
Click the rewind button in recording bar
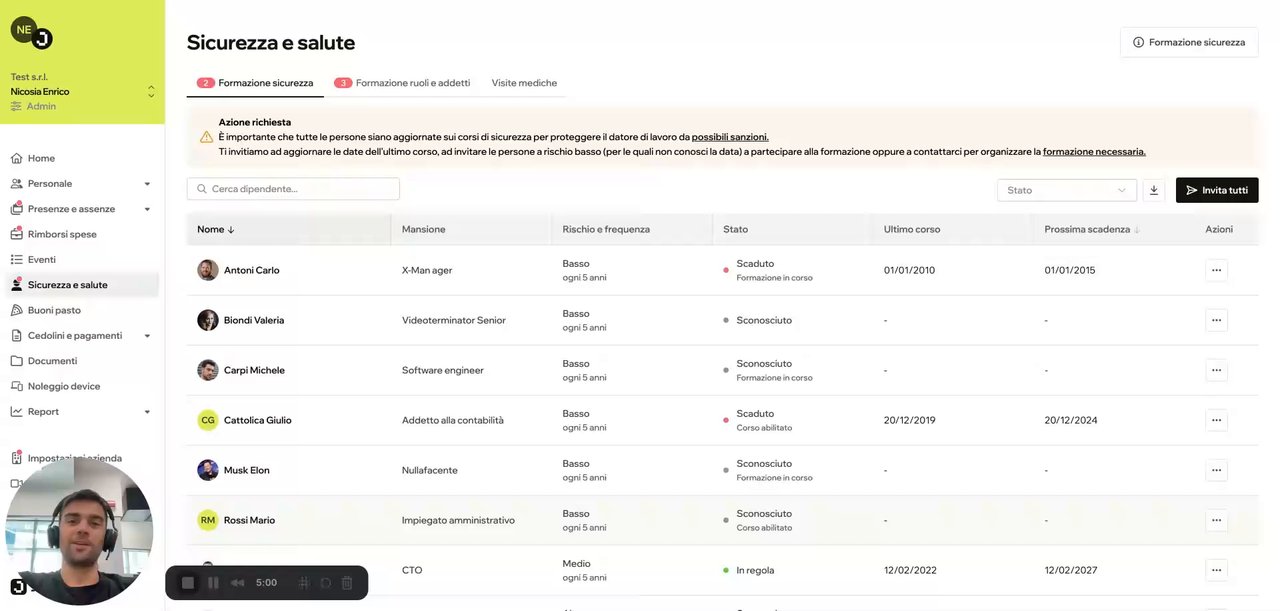238,583
